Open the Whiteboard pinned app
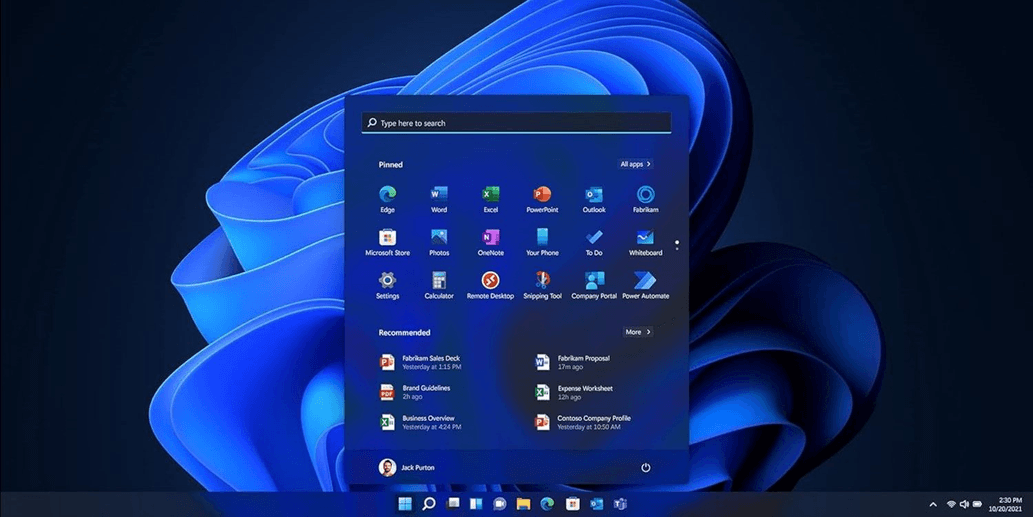The width and height of the screenshot is (1033, 517). tap(645, 239)
